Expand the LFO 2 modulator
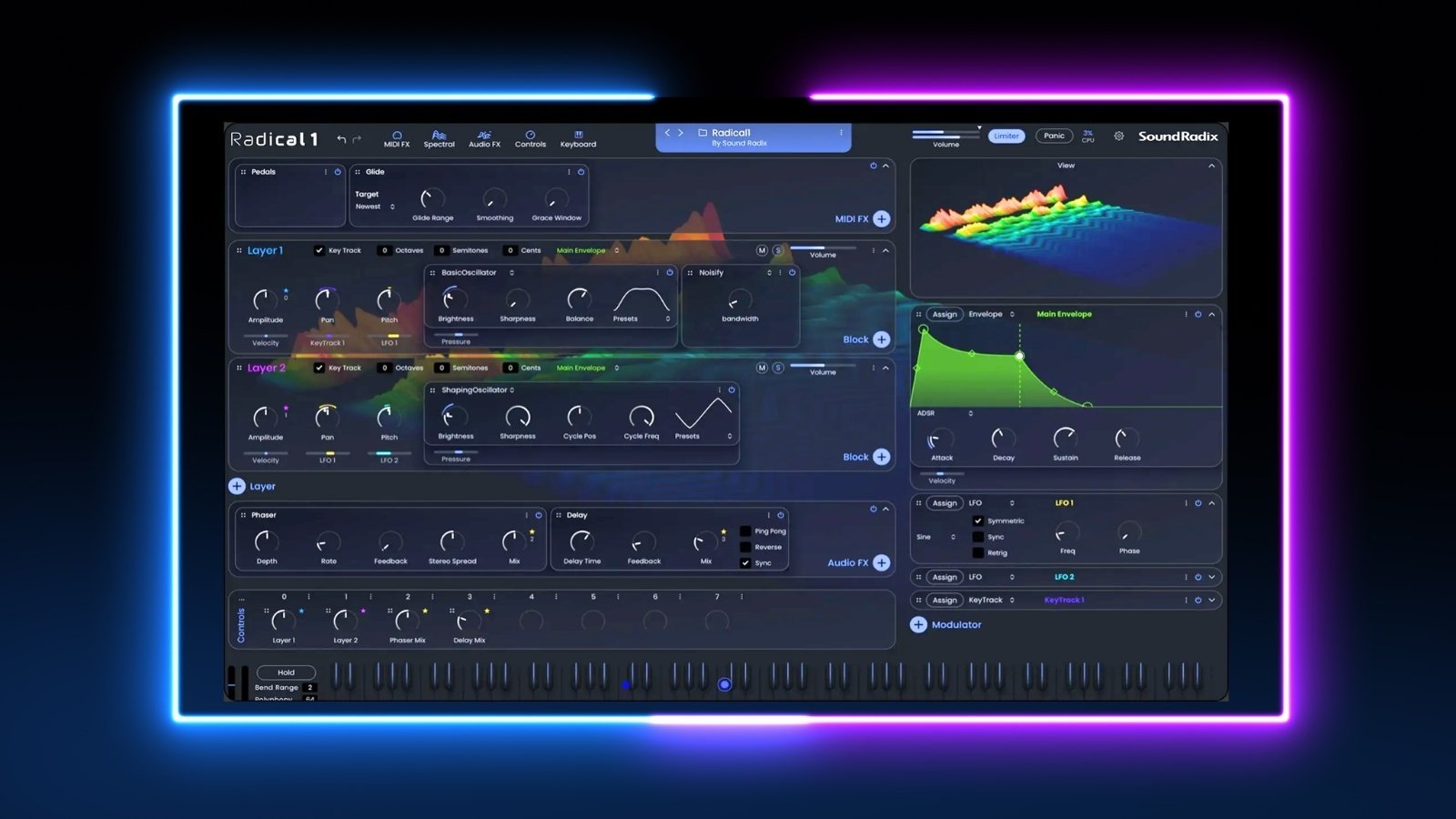 coord(1211,577)
